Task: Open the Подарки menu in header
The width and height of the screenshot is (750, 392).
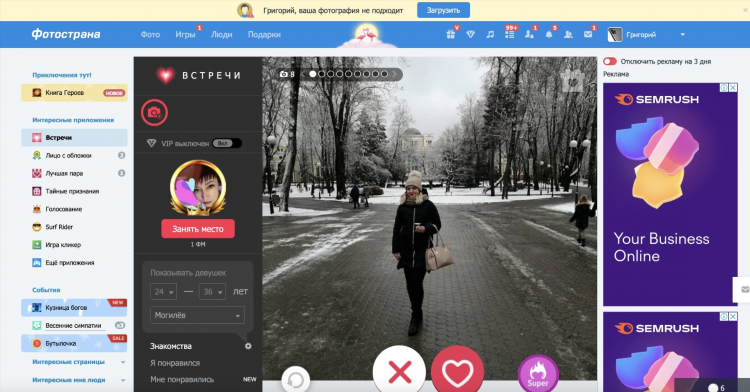Action: [264, 34]
